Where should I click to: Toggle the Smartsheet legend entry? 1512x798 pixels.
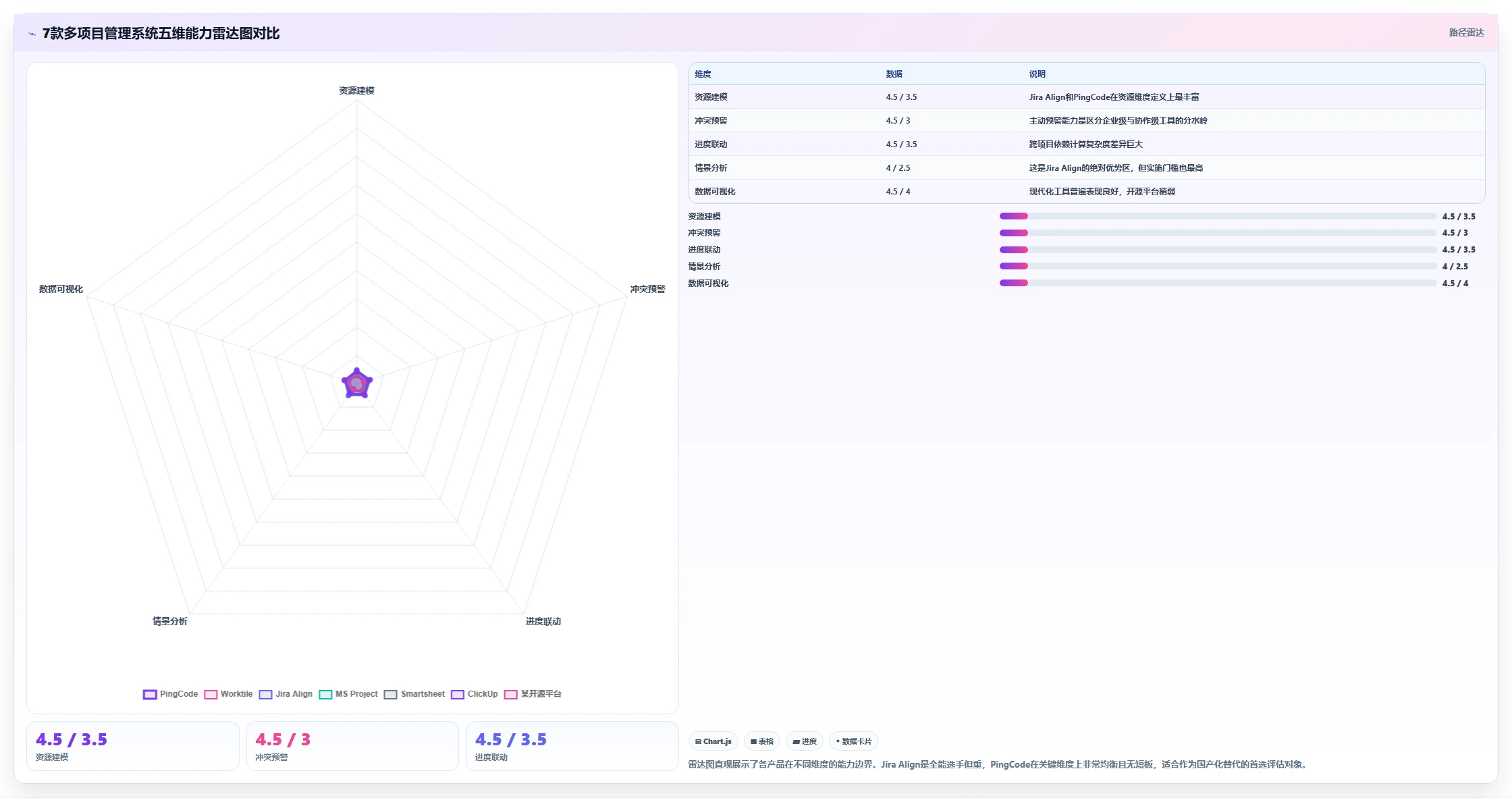coord(414,694)
